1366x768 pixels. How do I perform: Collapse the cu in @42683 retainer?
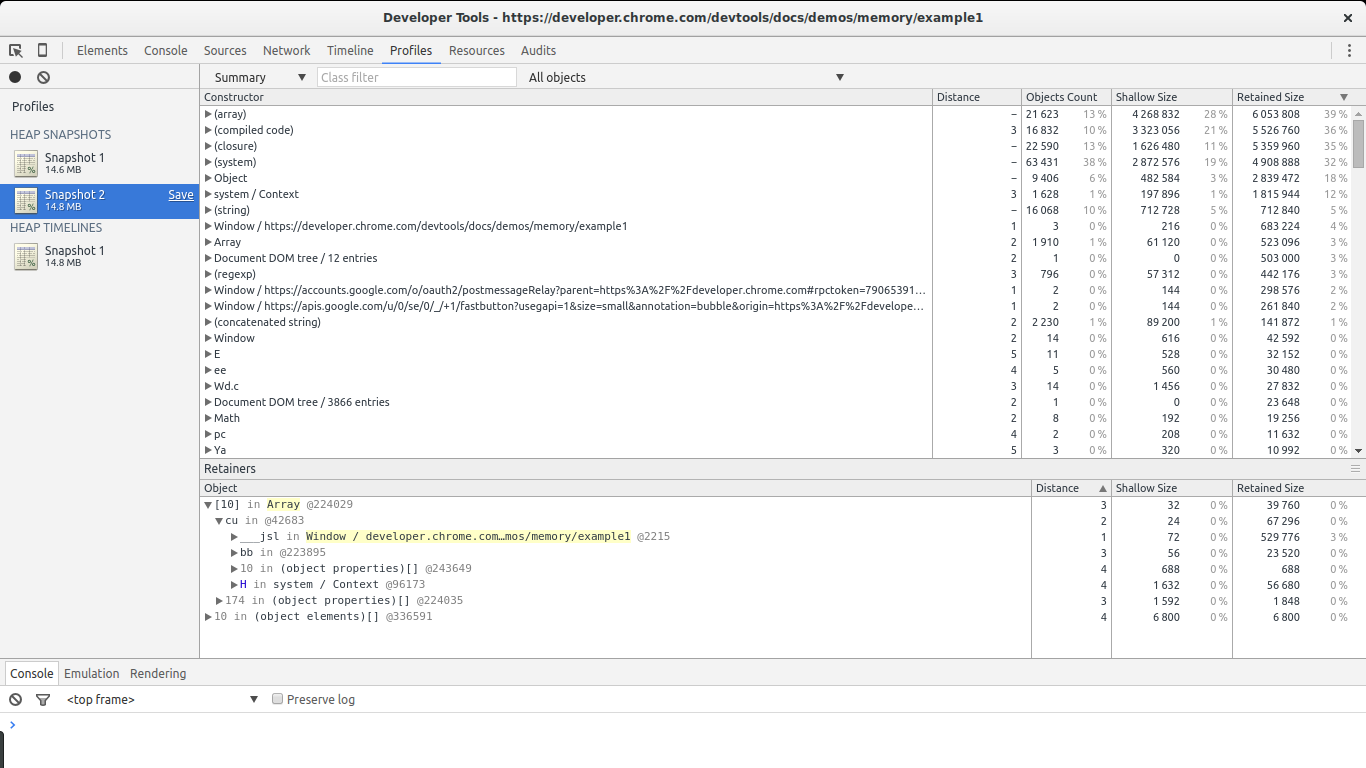click(219, 521)
